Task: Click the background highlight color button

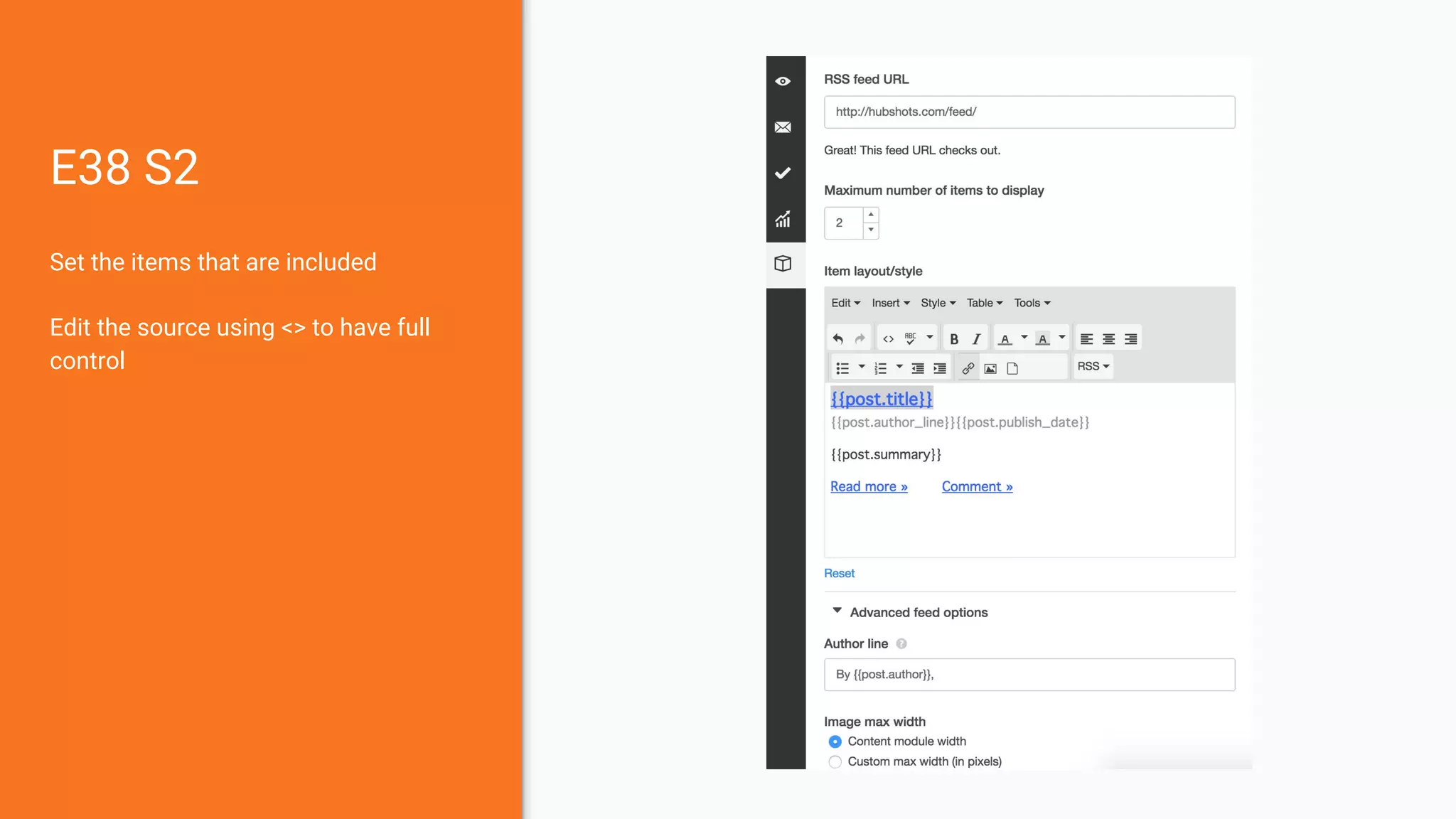Action: click(x=1042, y=339)
